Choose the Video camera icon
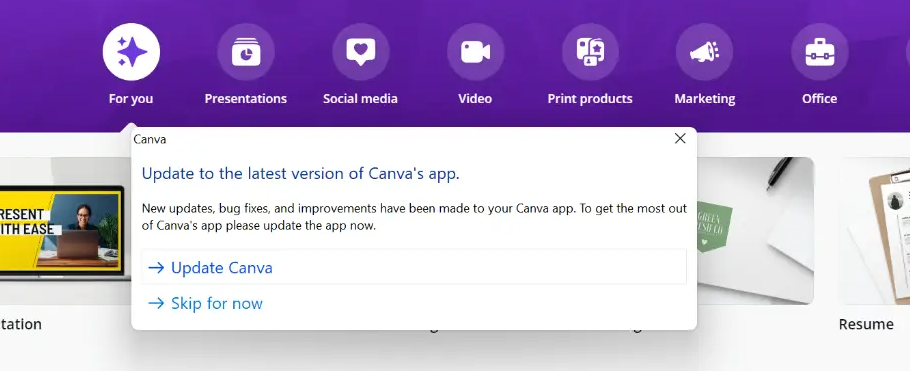Image resolution: width=910 pixels, height=371 pixels. [475, 52]
